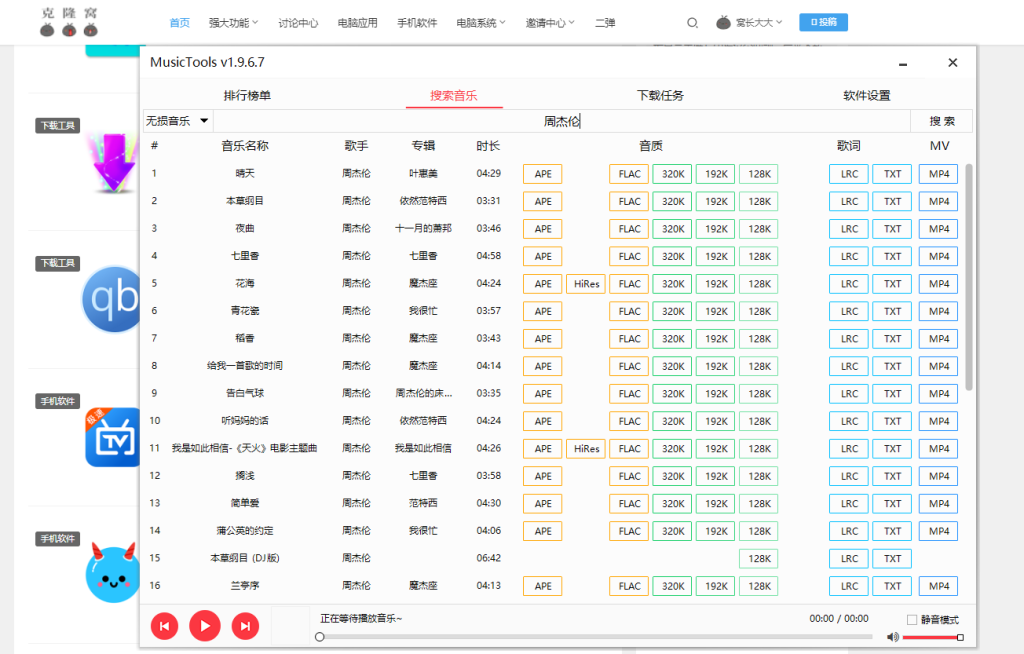Click the album art thumbnail in player
This screenshot has height=654, width=1024.
(x=291, y=626)
